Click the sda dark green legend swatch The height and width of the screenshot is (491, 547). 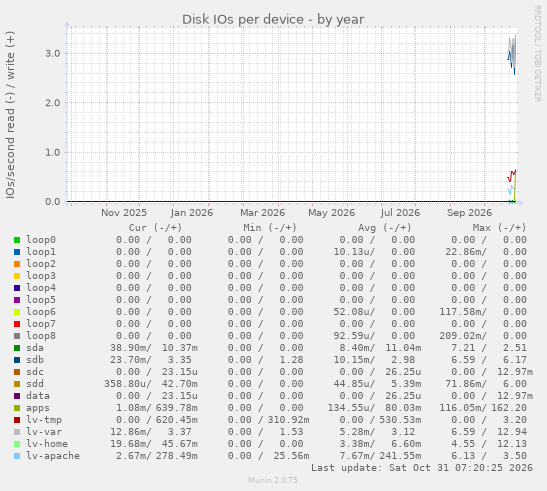tap(17, 348)
